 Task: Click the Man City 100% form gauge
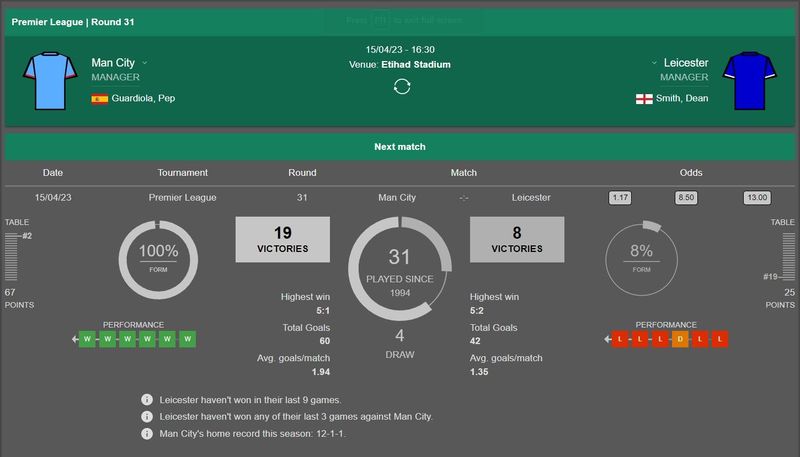[x=158, y=259]
